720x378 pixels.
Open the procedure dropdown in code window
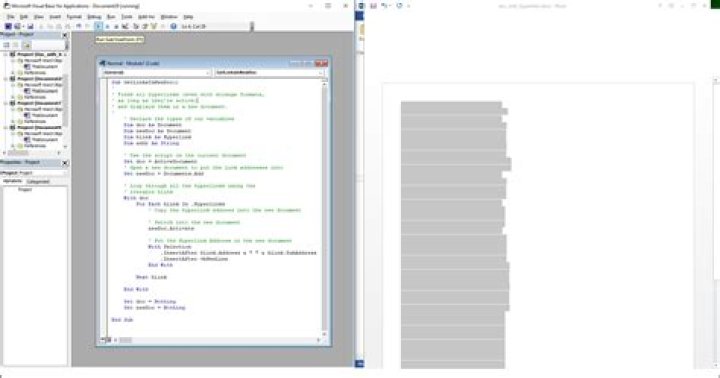point(321,73)
